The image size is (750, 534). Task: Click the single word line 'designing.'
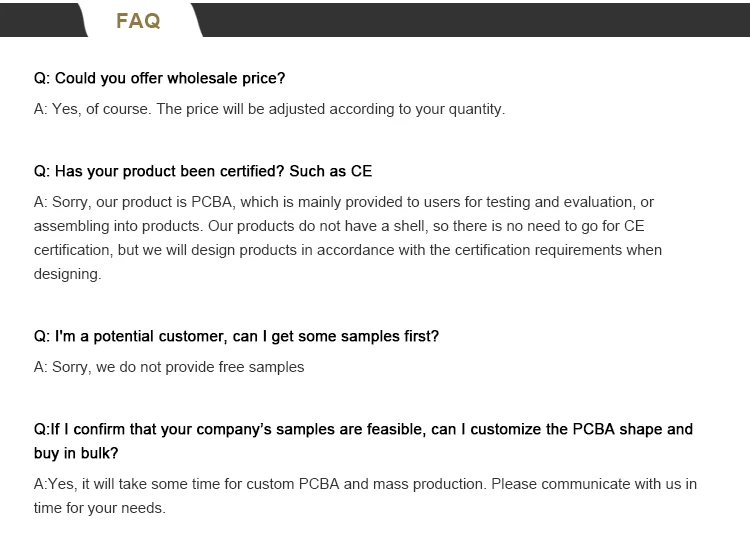point(67,274)
